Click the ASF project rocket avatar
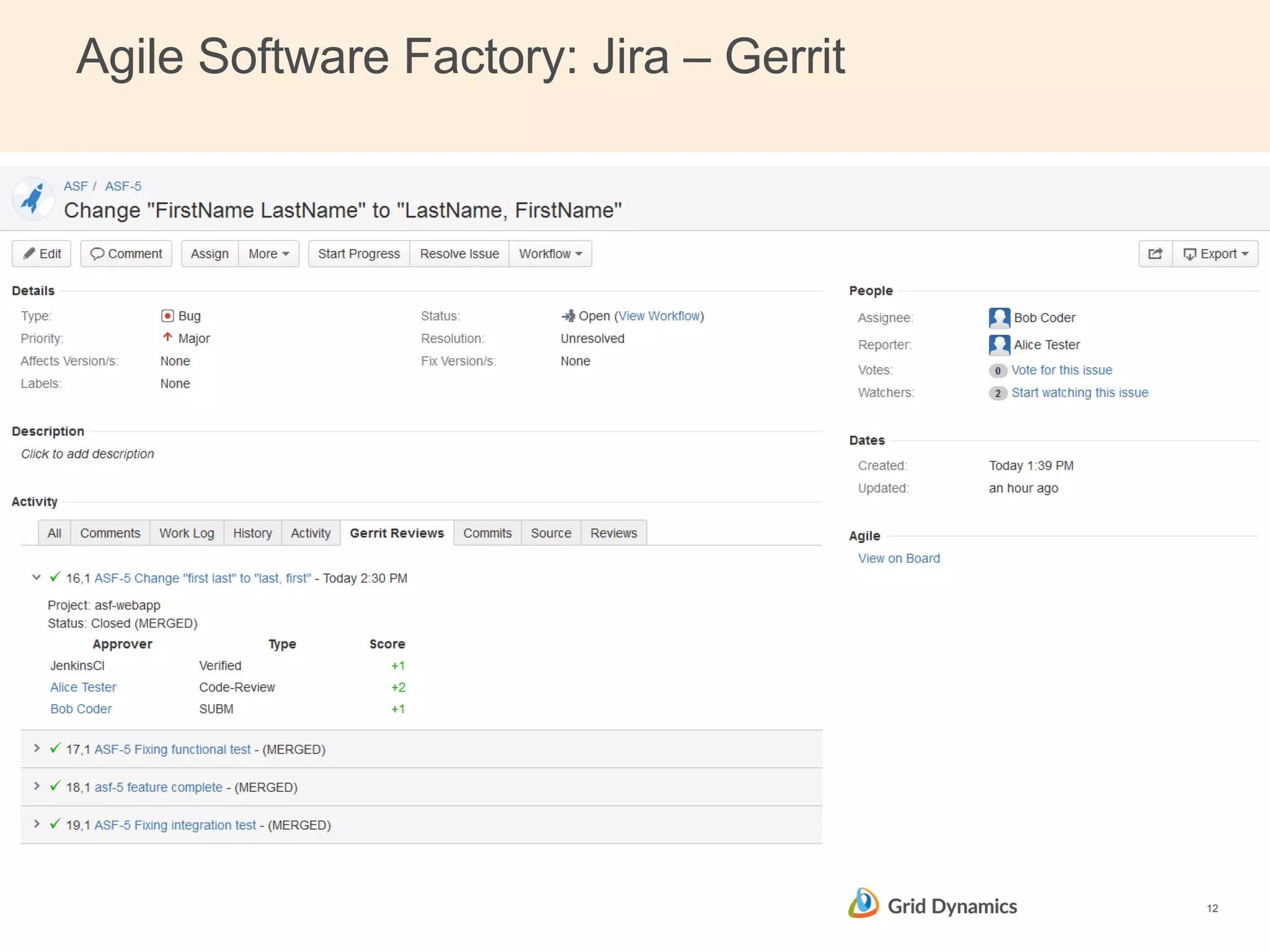Screen dimensions: 1270x952 tap(33, 199)
